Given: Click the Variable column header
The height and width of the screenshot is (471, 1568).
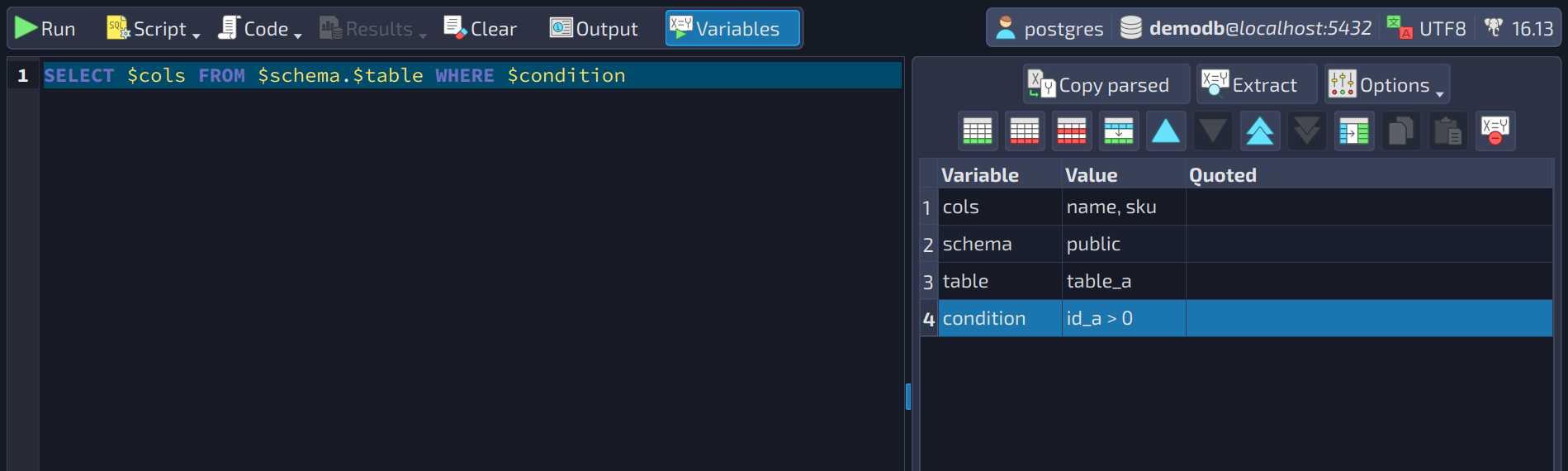Looking at the screenshot, I should click(x=1000, y=174).
